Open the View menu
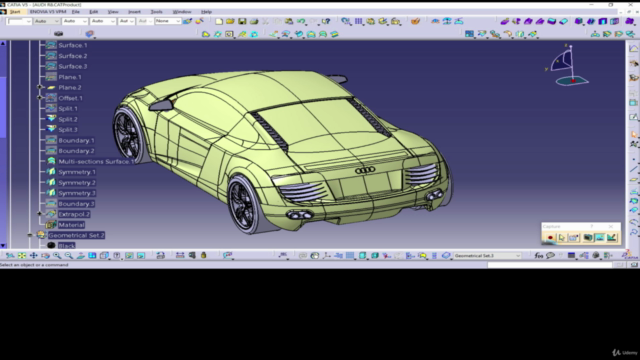 click(113, 12)
